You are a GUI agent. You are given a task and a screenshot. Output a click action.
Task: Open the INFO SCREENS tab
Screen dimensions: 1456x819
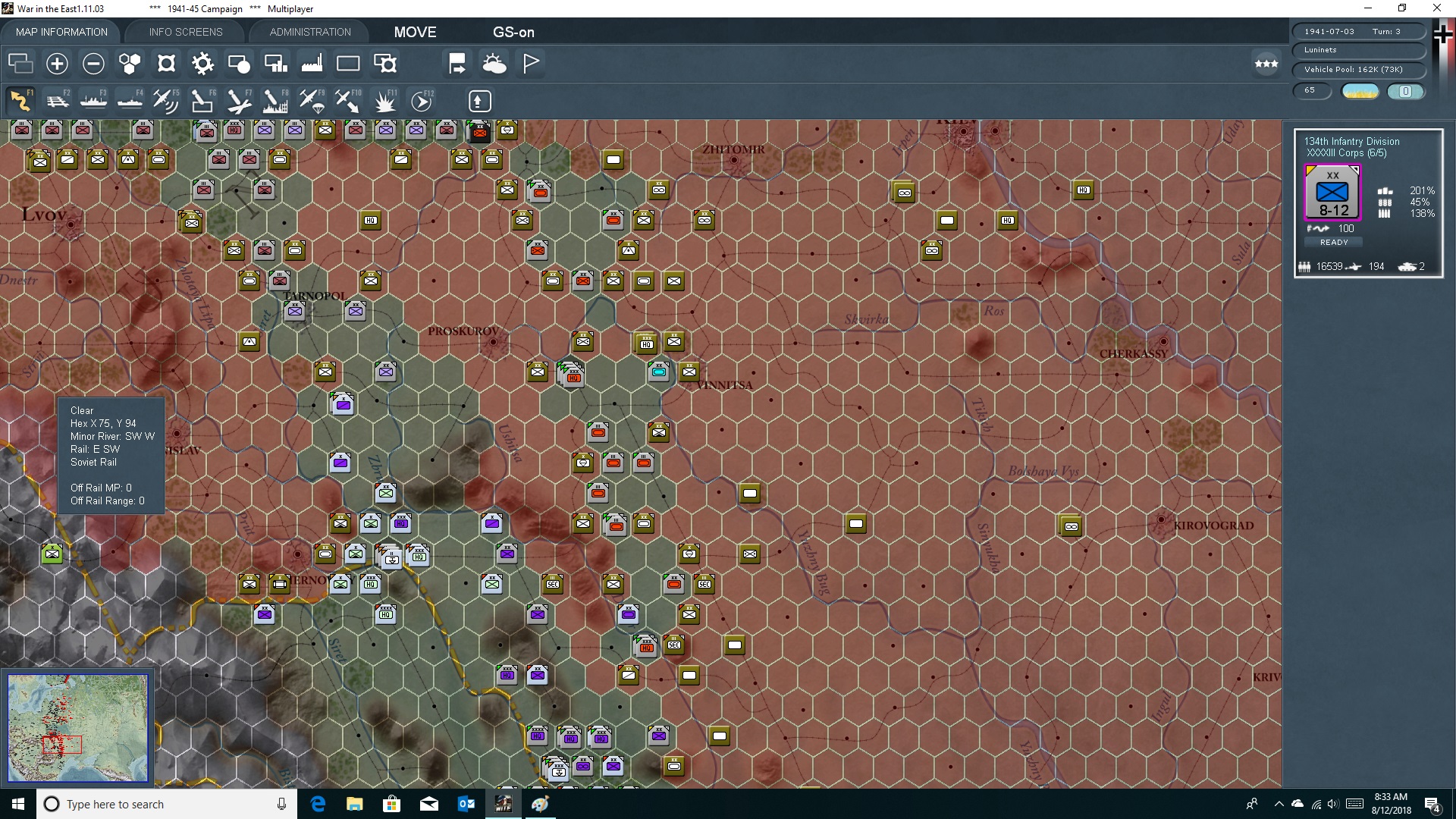tap(186, 32)
